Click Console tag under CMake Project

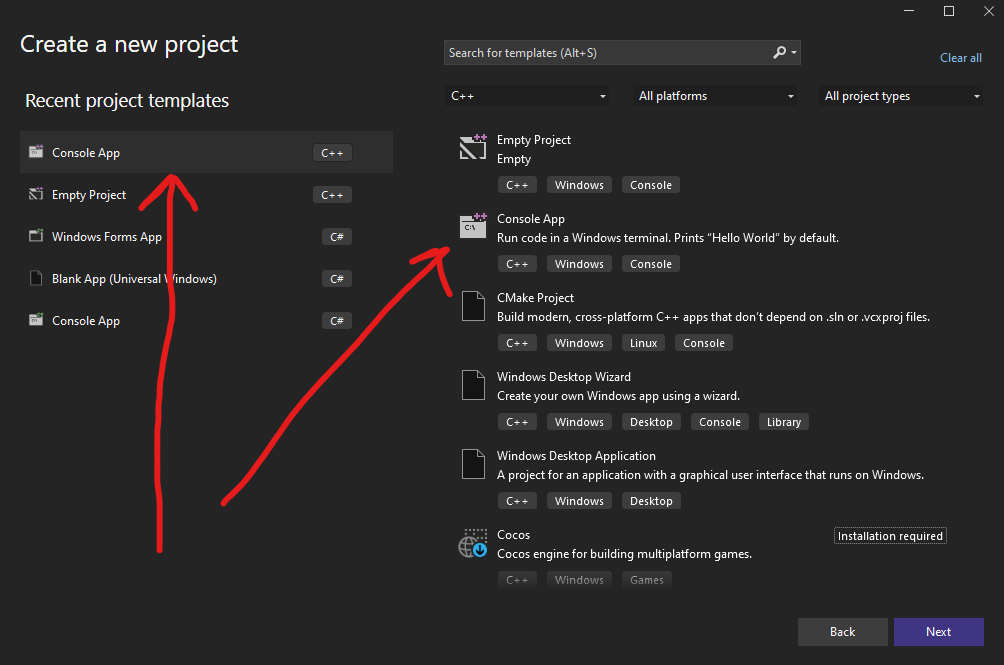coord(704,343)
